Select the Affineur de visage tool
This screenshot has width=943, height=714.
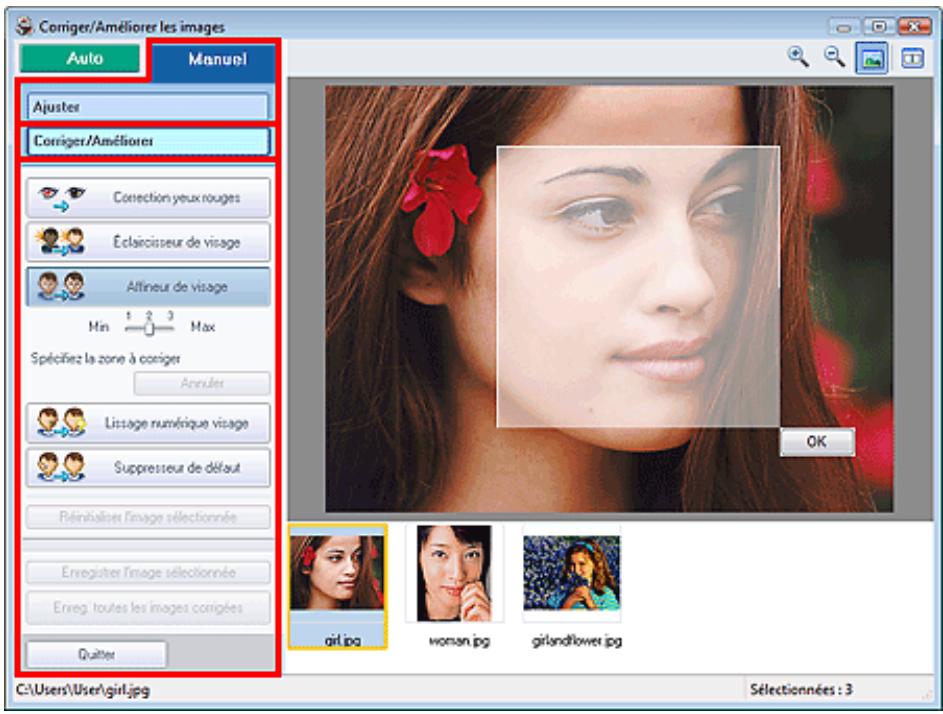[148, 287]
